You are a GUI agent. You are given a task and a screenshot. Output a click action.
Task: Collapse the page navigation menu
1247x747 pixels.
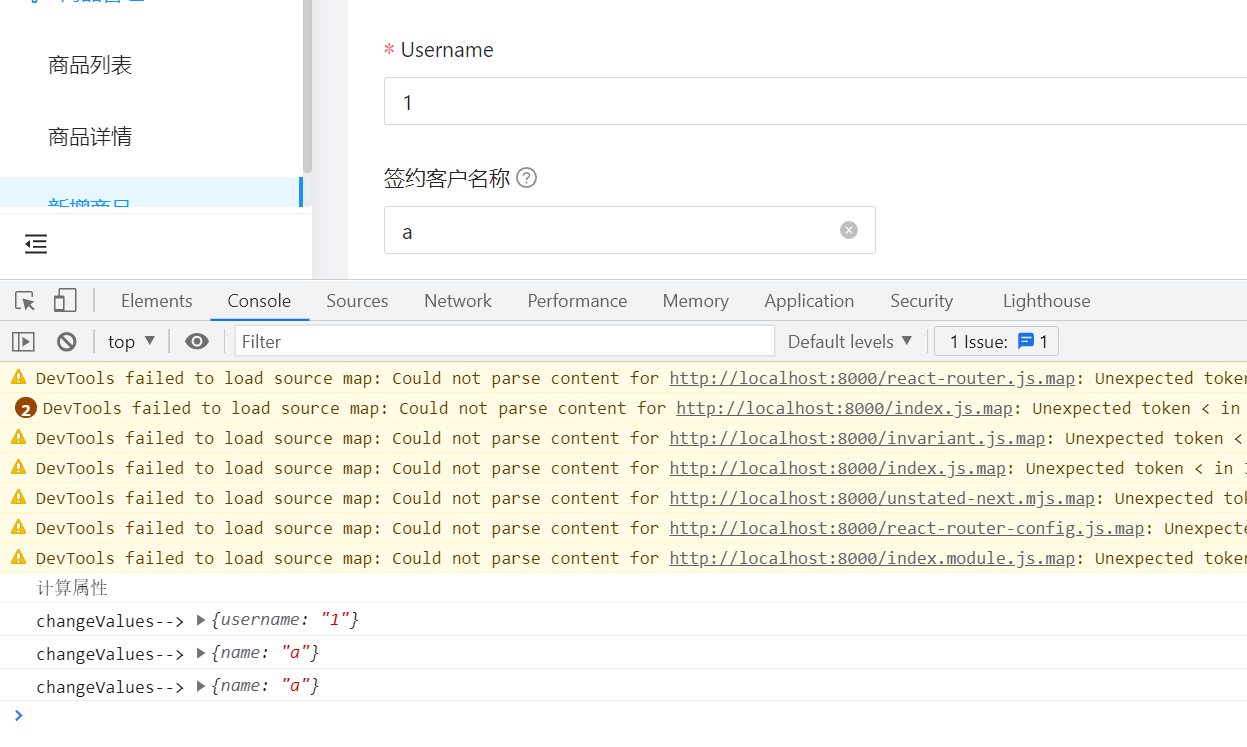[36, 243]
